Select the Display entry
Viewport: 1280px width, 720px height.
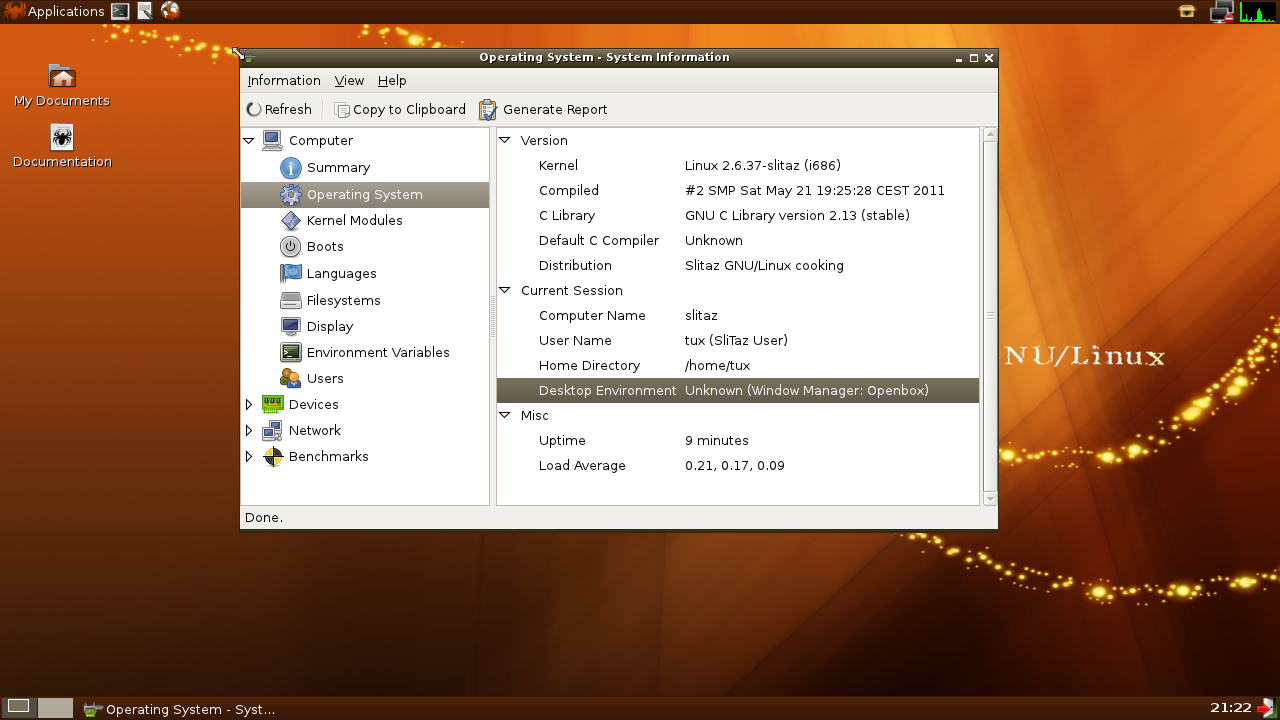click(x=329, y=327)
